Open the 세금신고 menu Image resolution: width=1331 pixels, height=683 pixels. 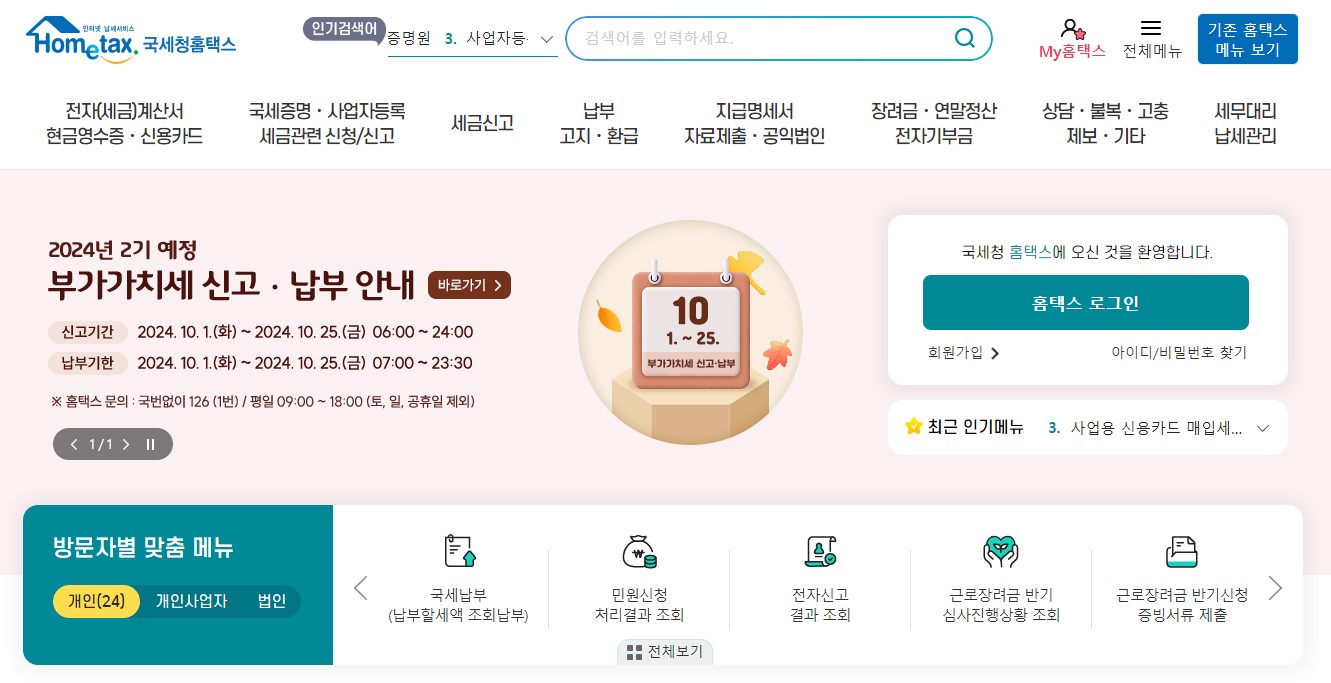482,123
